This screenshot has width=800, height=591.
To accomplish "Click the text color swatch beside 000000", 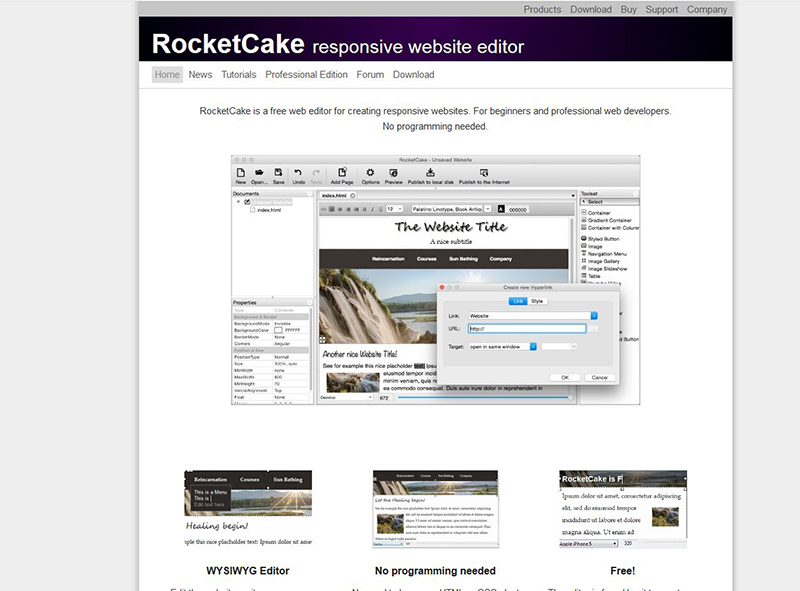I will click(501, 209).
